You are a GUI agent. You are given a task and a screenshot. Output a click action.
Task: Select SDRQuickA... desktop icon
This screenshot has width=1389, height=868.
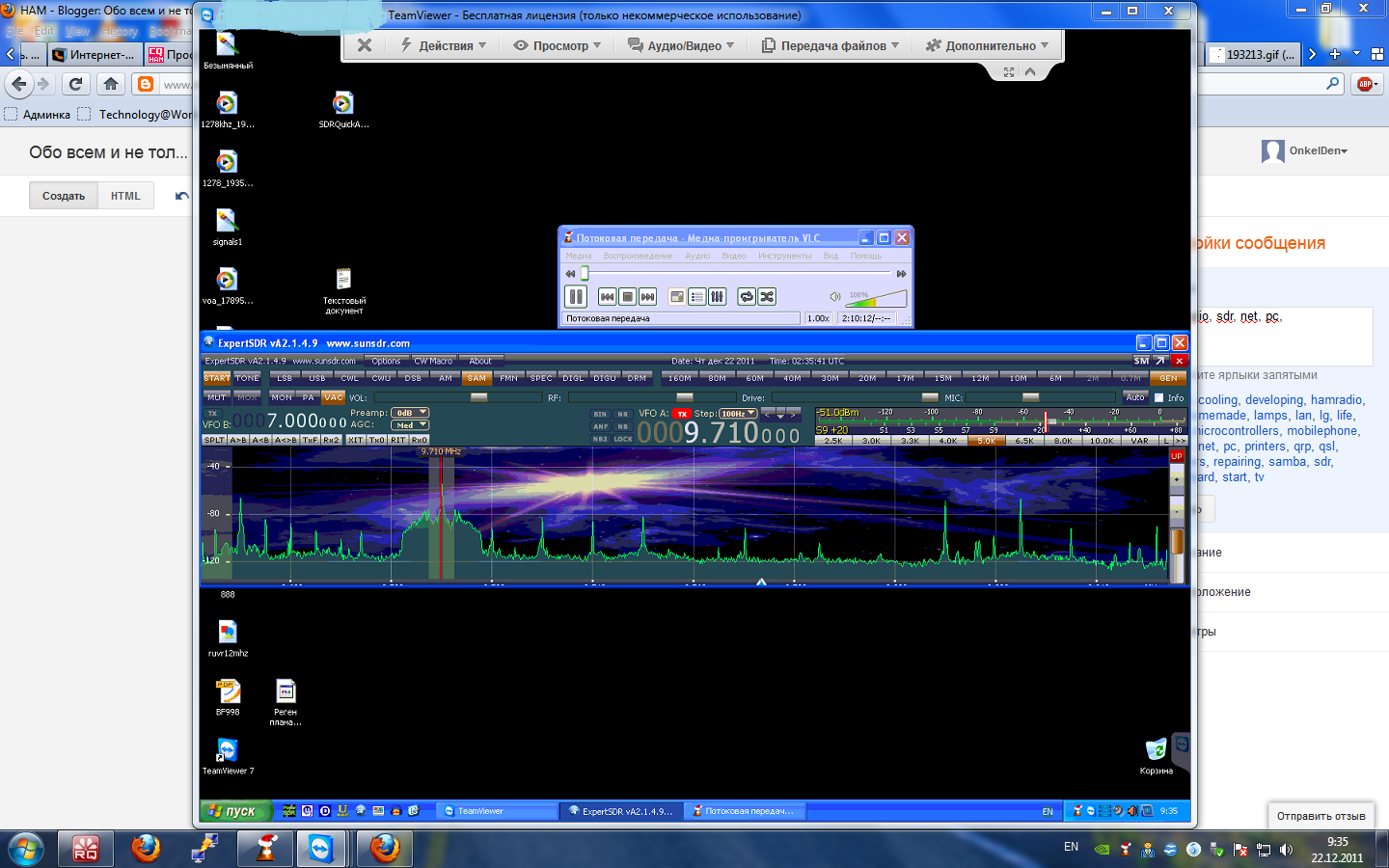(343, 110)
